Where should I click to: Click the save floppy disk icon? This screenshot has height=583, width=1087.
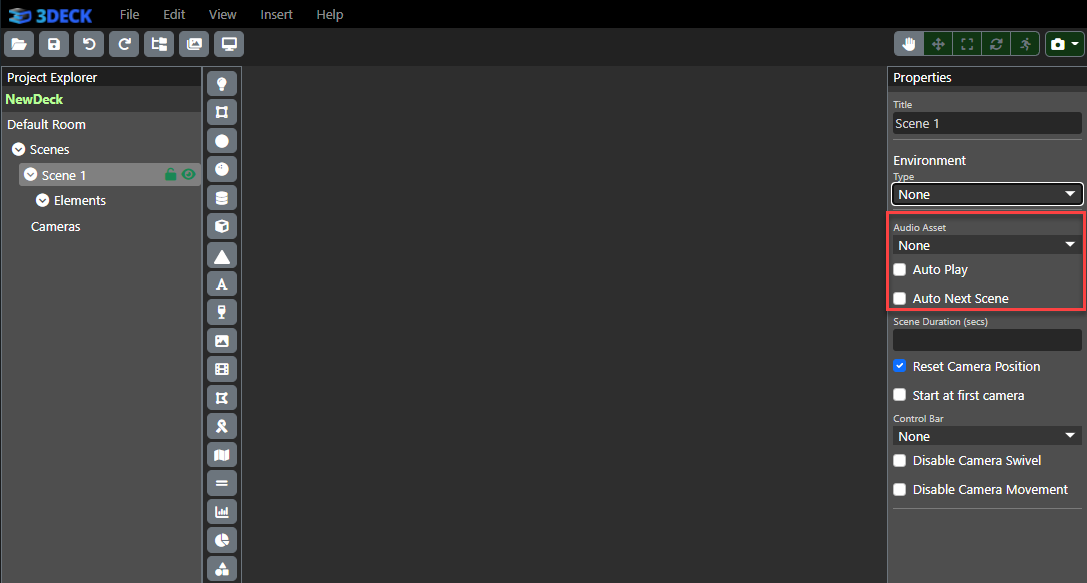(54, 44)
